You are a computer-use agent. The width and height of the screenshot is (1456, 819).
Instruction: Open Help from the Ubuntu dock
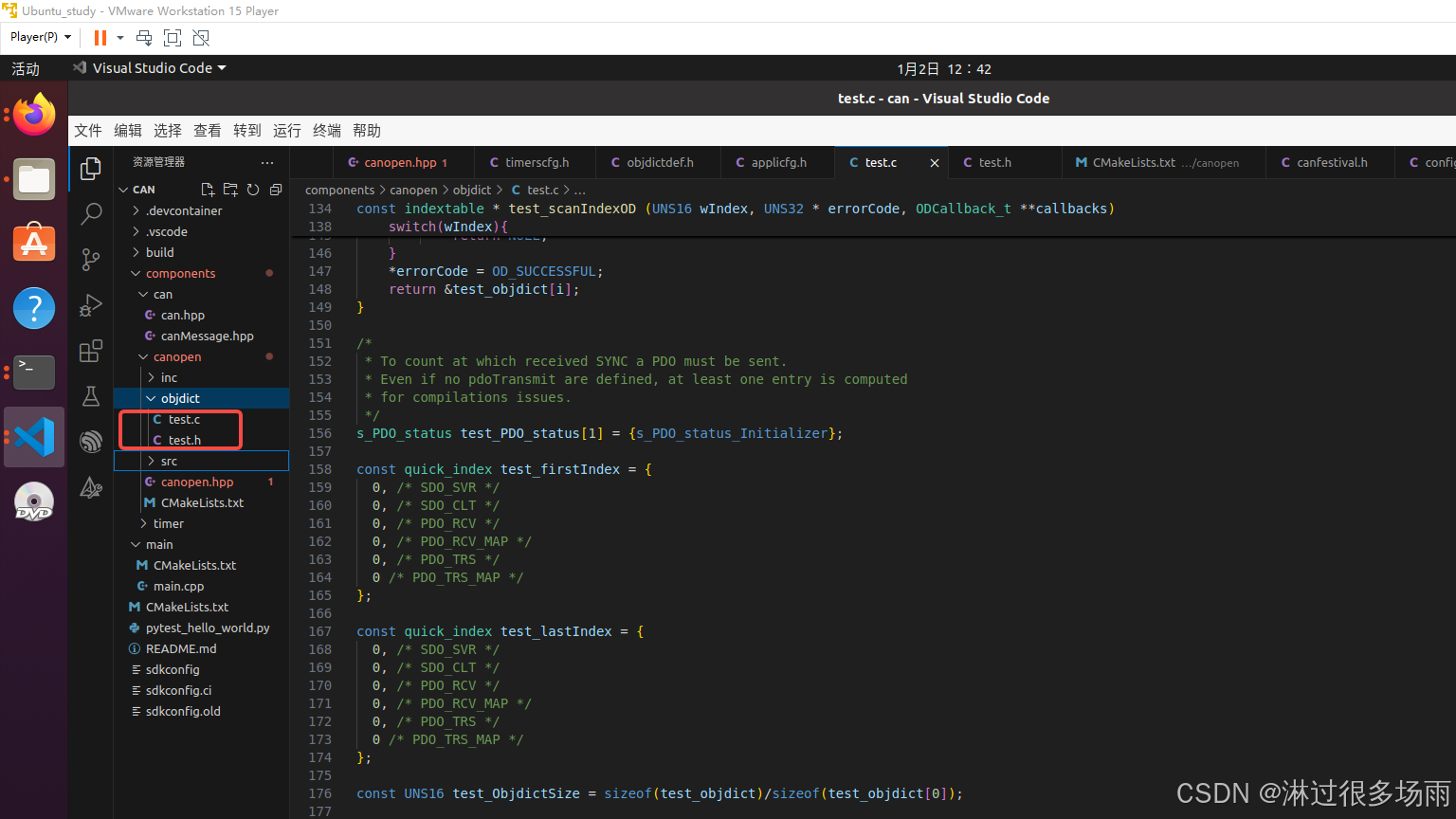click(x=34, y=308)
